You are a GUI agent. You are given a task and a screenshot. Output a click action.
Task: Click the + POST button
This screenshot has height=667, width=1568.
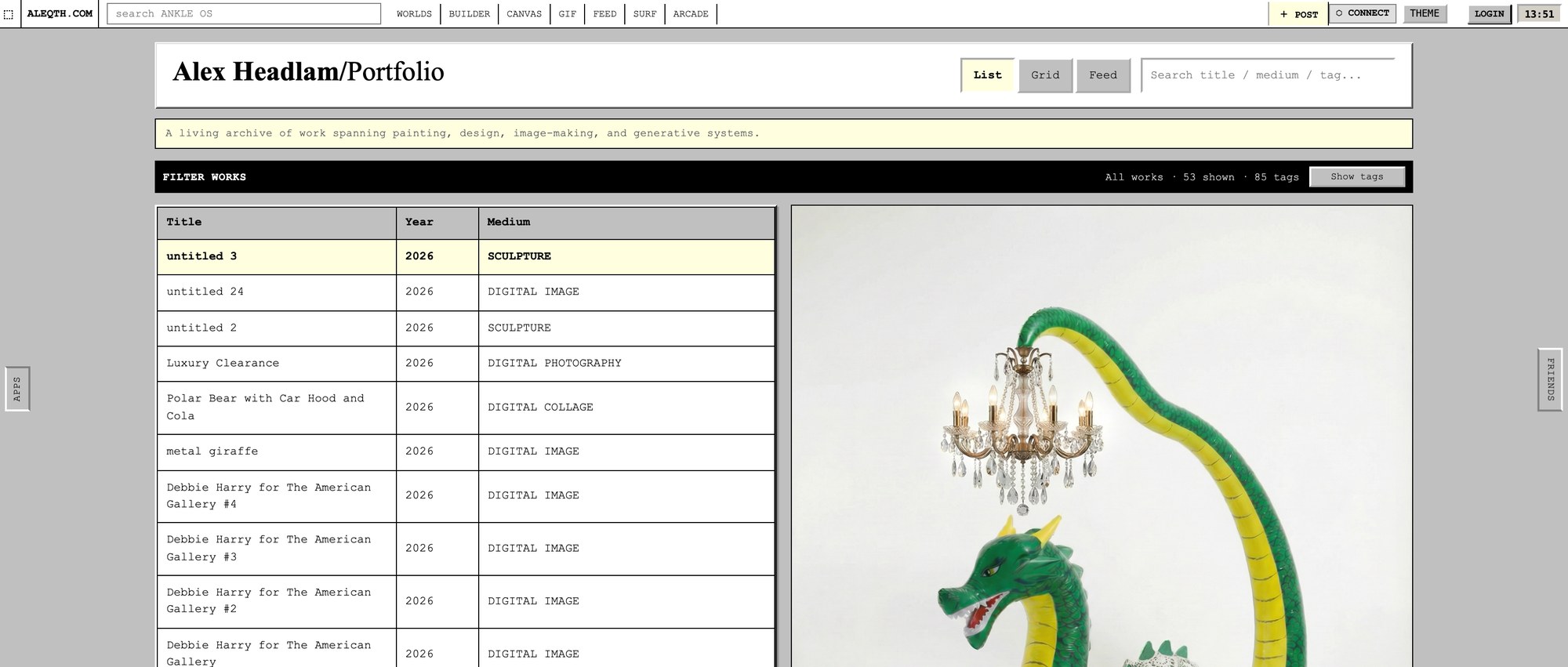point(1298,14)
